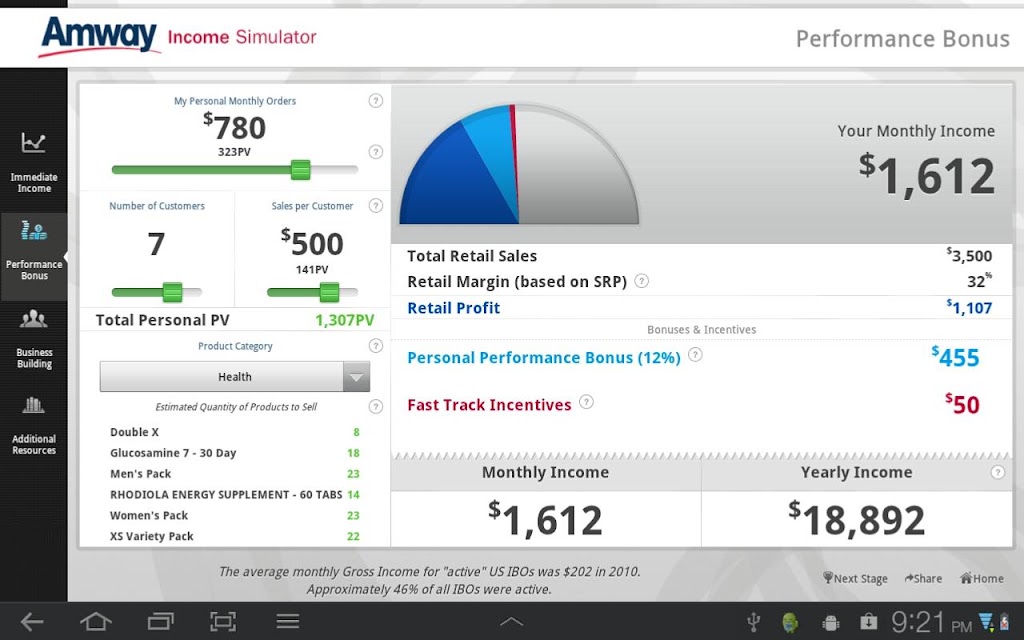Select the Performance Bonus sidebar icon

tap(33, 231)
